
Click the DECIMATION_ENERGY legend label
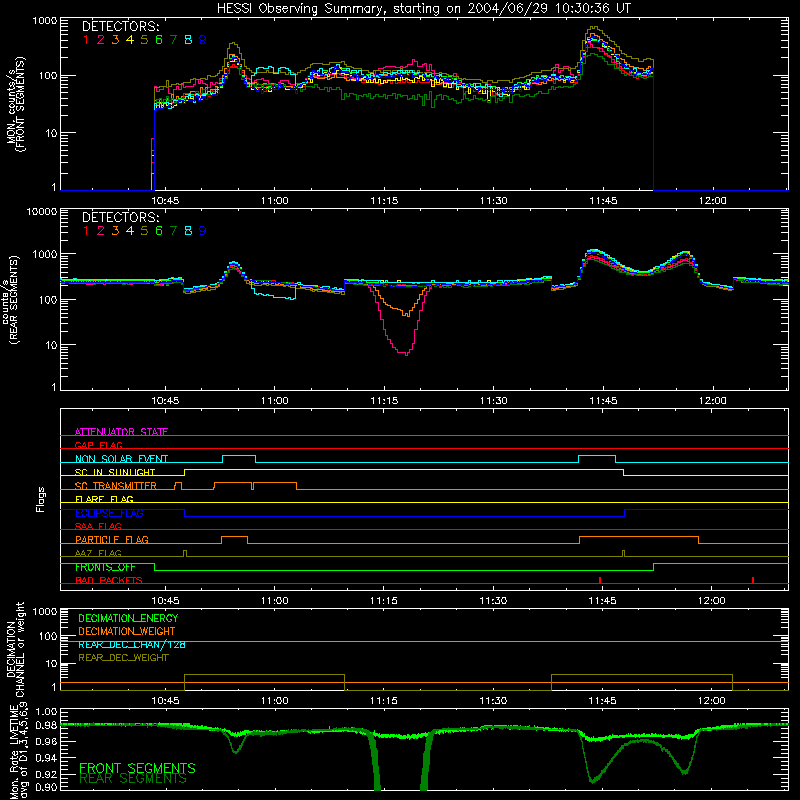pyautogui.click(x=128, y=618)
